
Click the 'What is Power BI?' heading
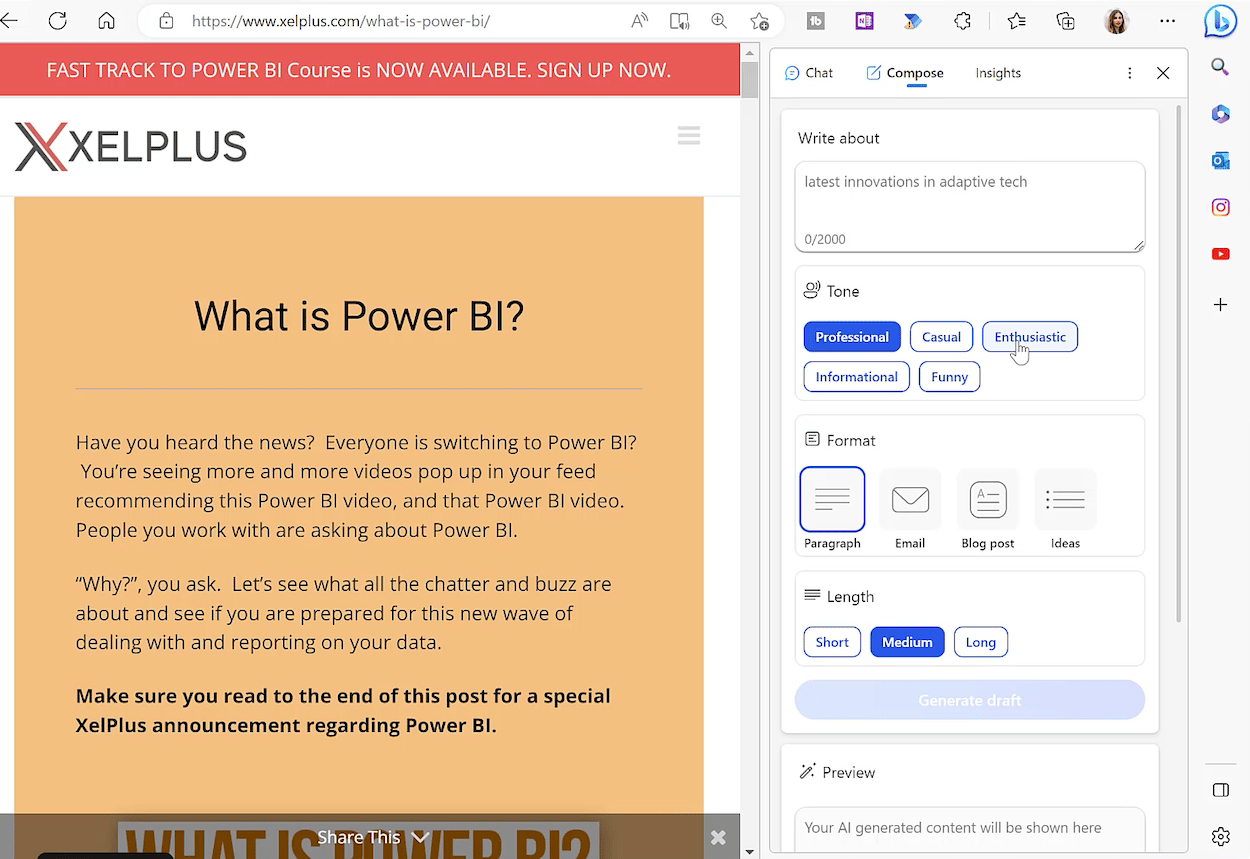(359, 316)
